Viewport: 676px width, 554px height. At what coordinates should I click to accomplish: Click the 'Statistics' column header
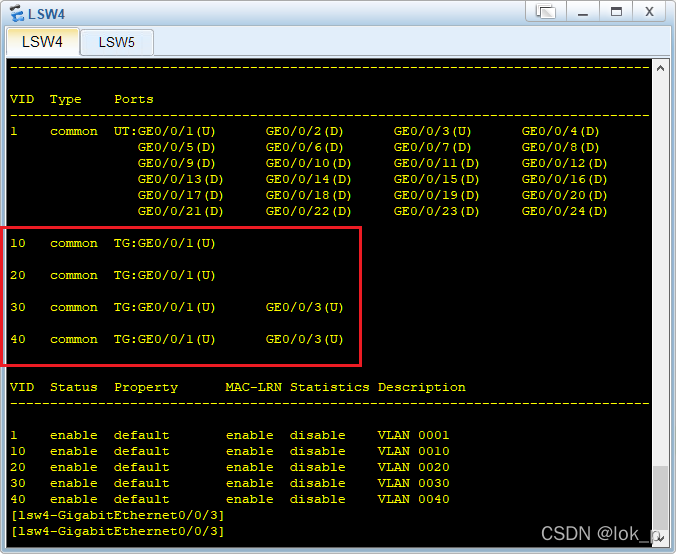click(329, 387)
